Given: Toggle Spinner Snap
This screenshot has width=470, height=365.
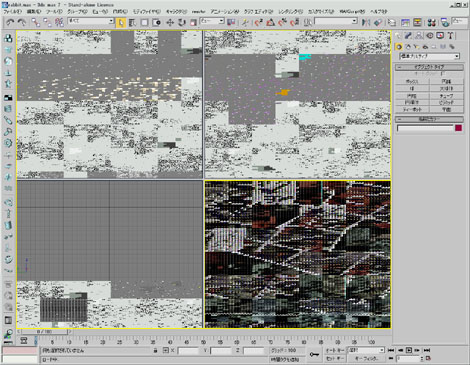Looking at the screenshot, I should click(x=295, y=22).
